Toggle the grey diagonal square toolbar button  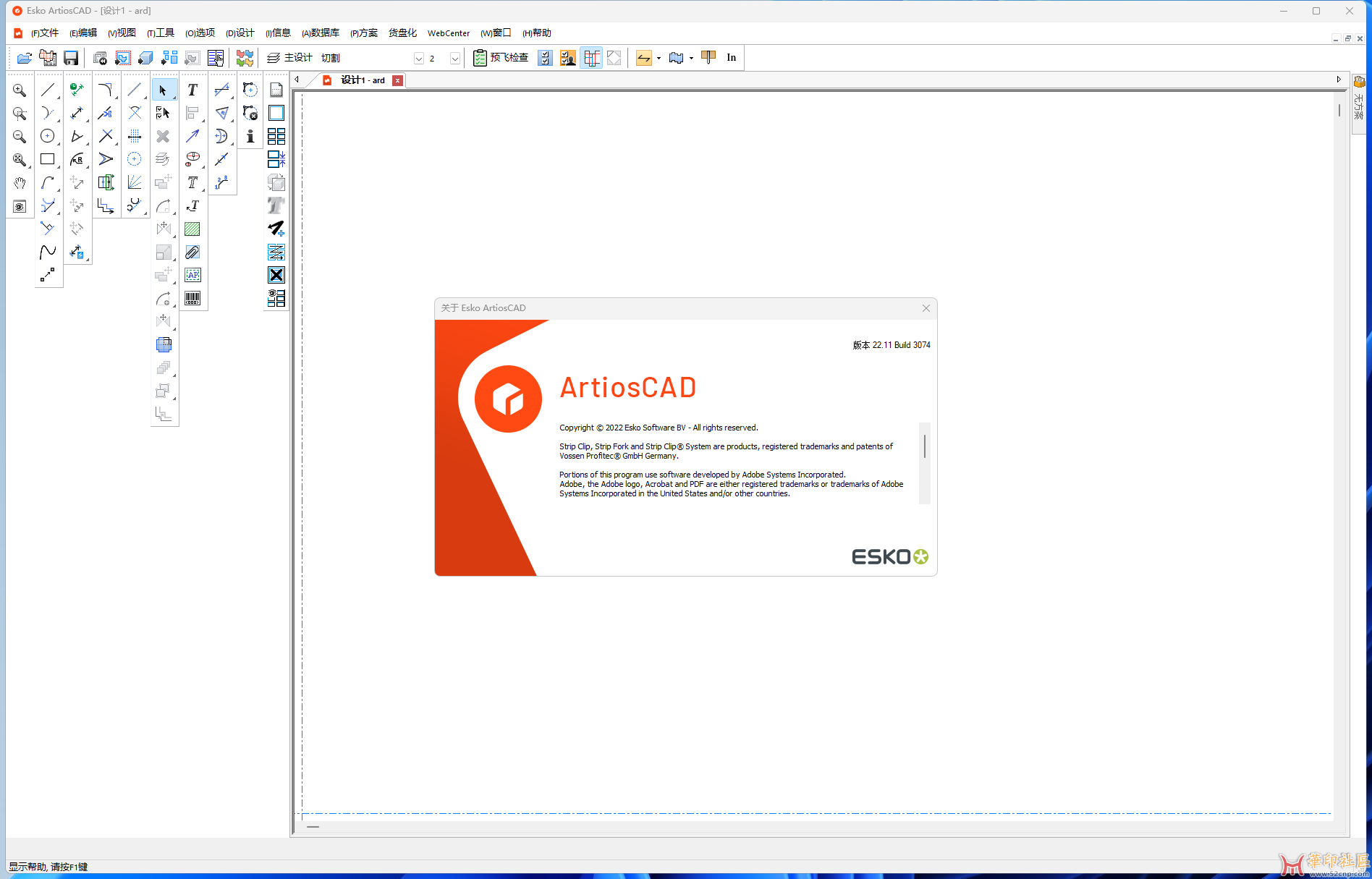click(x=614, y=58)
